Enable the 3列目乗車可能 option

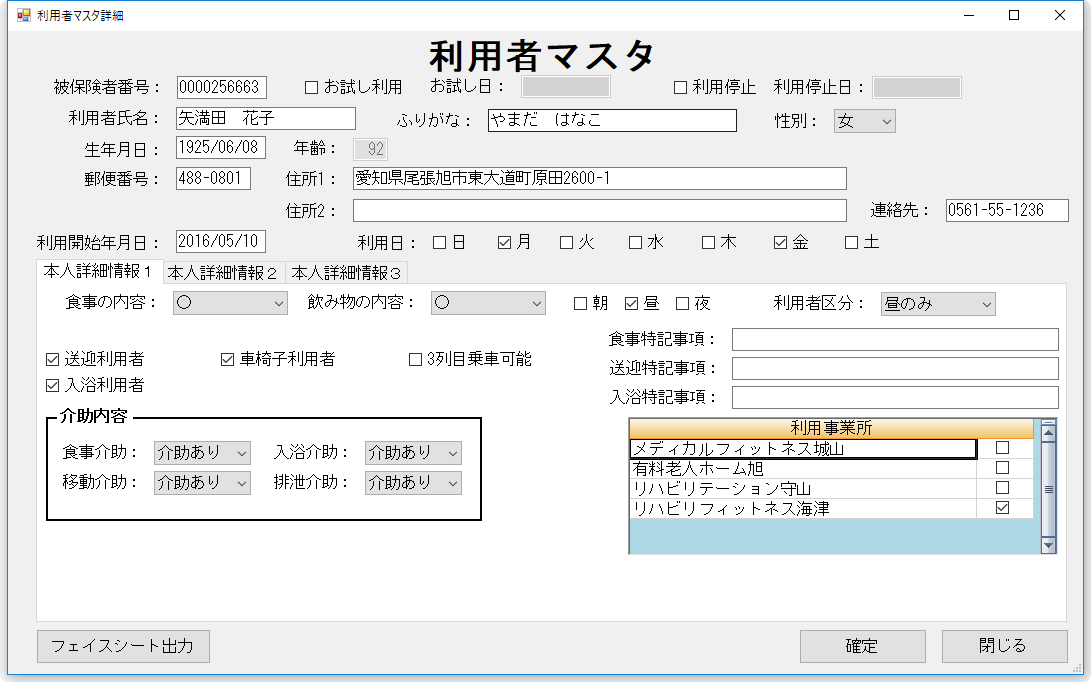pos(415,360)
